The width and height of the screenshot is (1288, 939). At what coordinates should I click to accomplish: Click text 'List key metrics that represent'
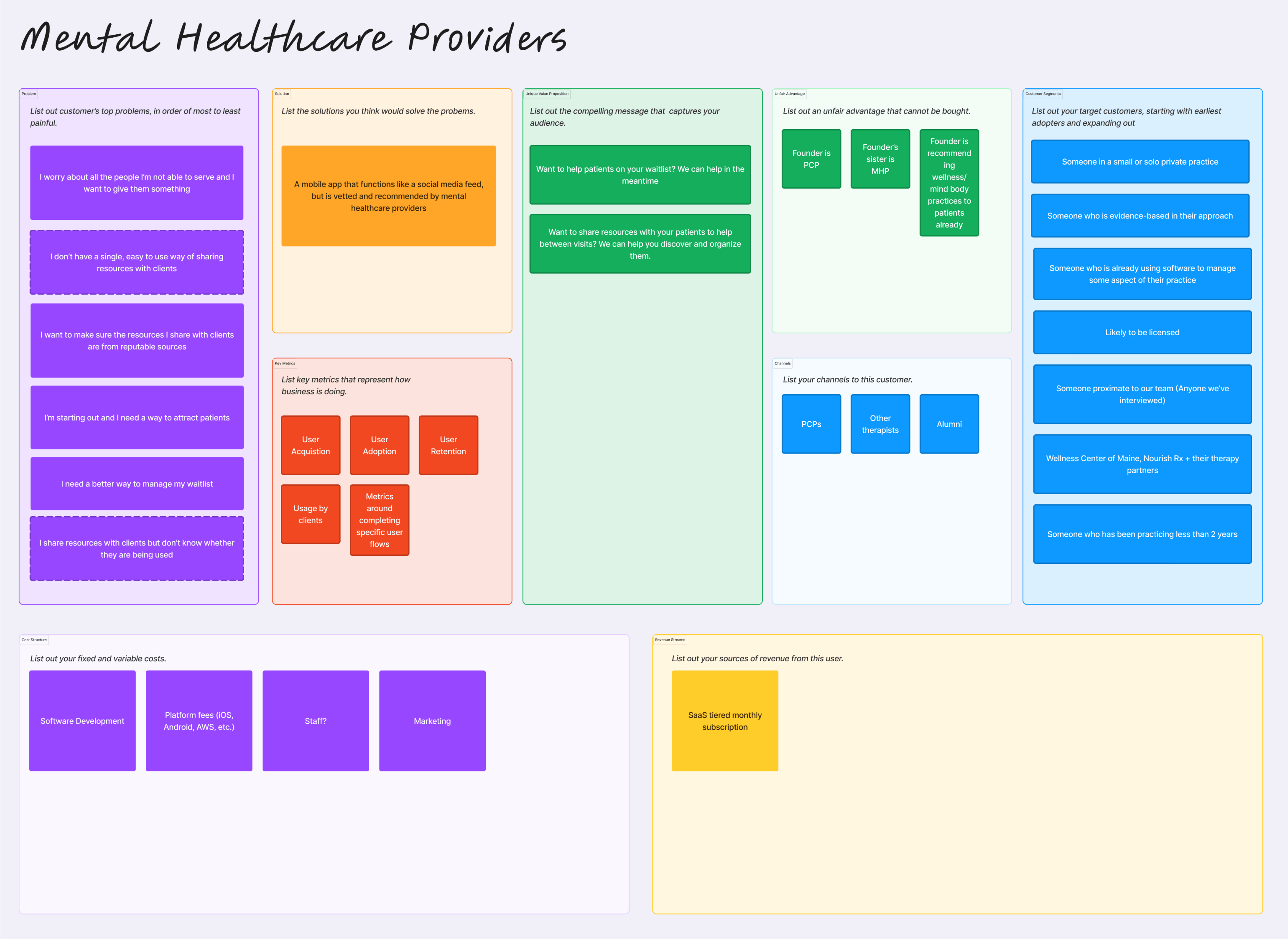point(346,386)
